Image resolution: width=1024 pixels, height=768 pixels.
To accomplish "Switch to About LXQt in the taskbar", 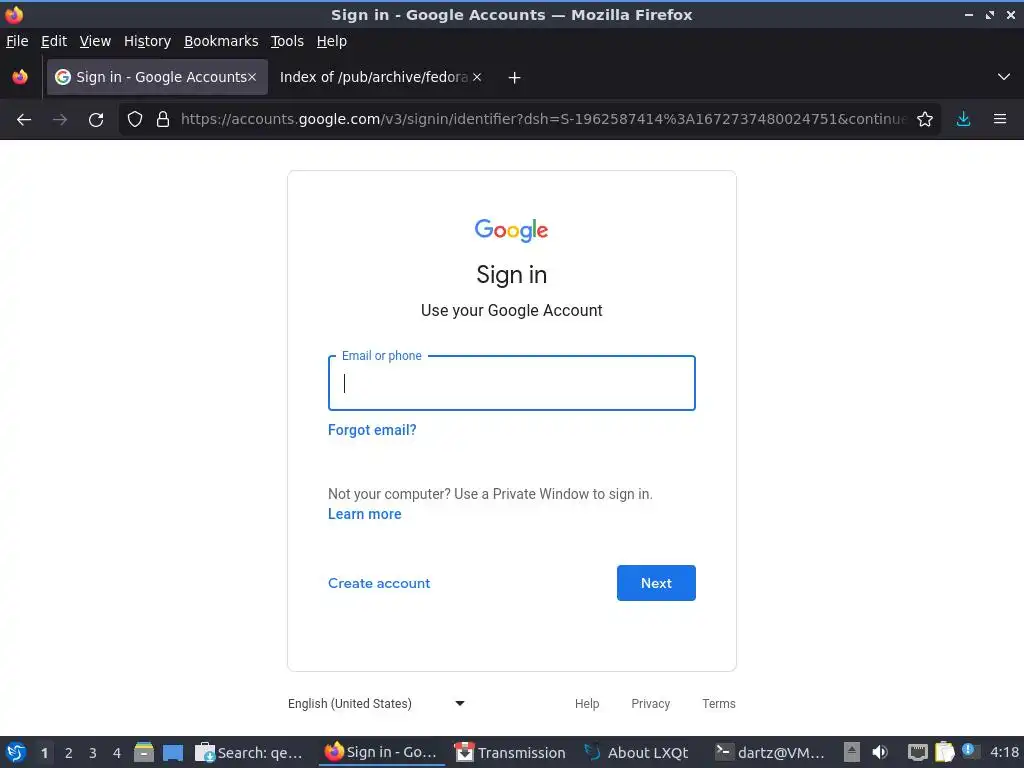I will 637,753.
